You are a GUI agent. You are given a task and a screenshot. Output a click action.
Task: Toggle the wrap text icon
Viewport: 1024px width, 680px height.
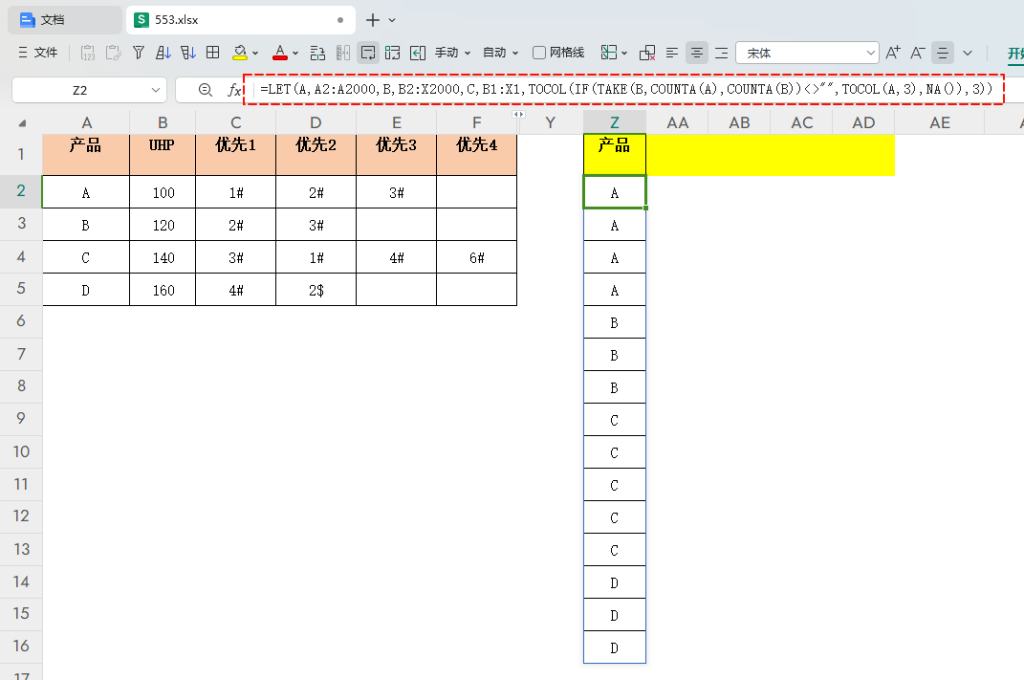coord(368,53)
